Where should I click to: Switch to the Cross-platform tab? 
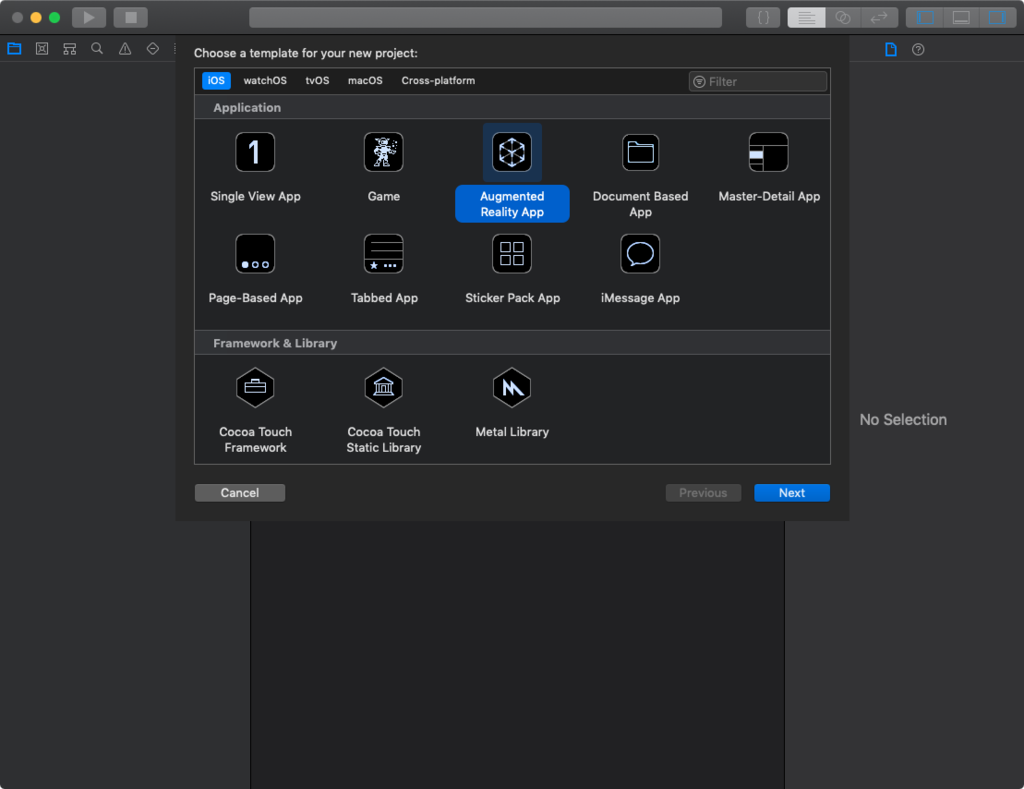[438, 80]
